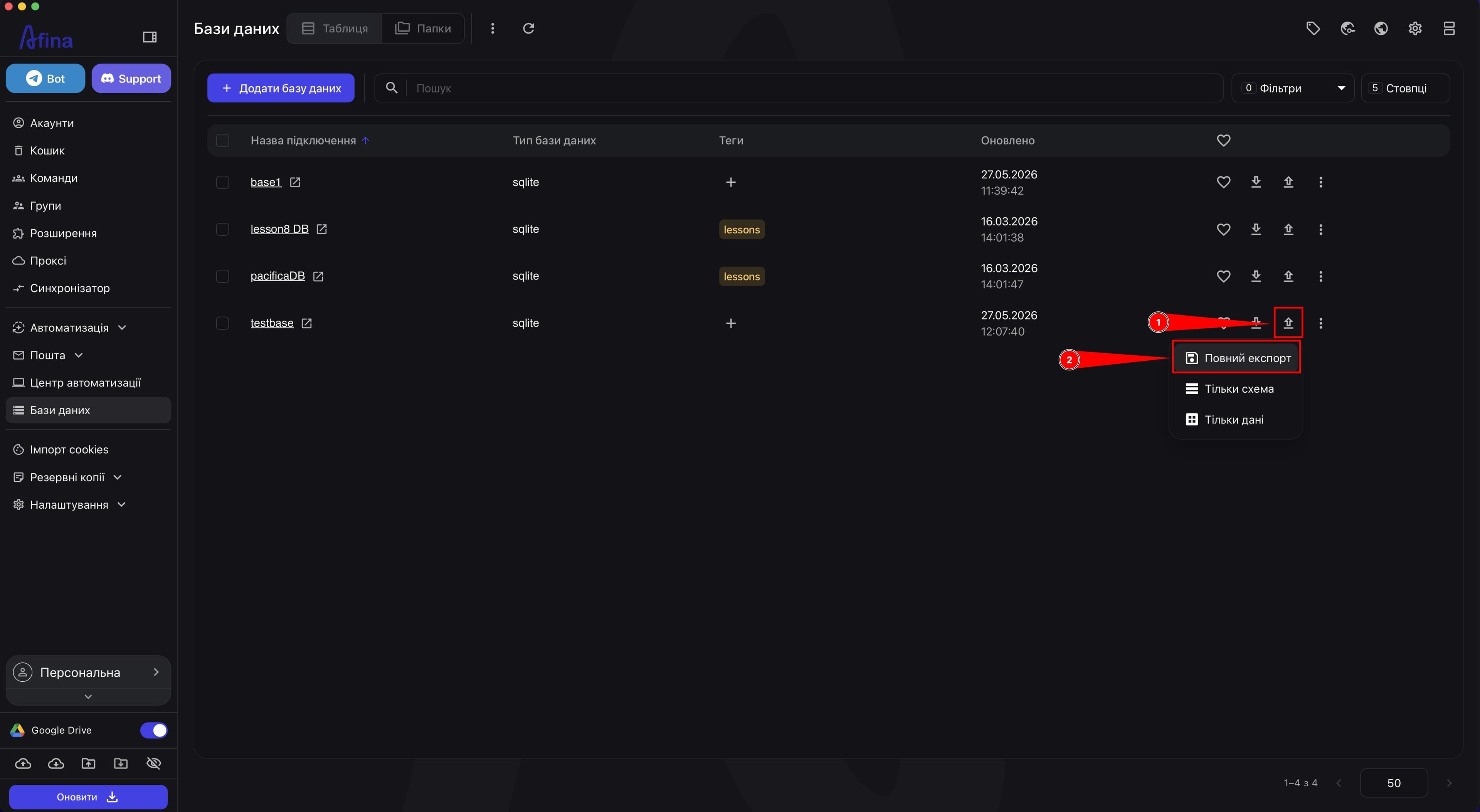1480x812 pixels.
Task: Add a tag to testbase with plus
Action: tap(731, 324)
